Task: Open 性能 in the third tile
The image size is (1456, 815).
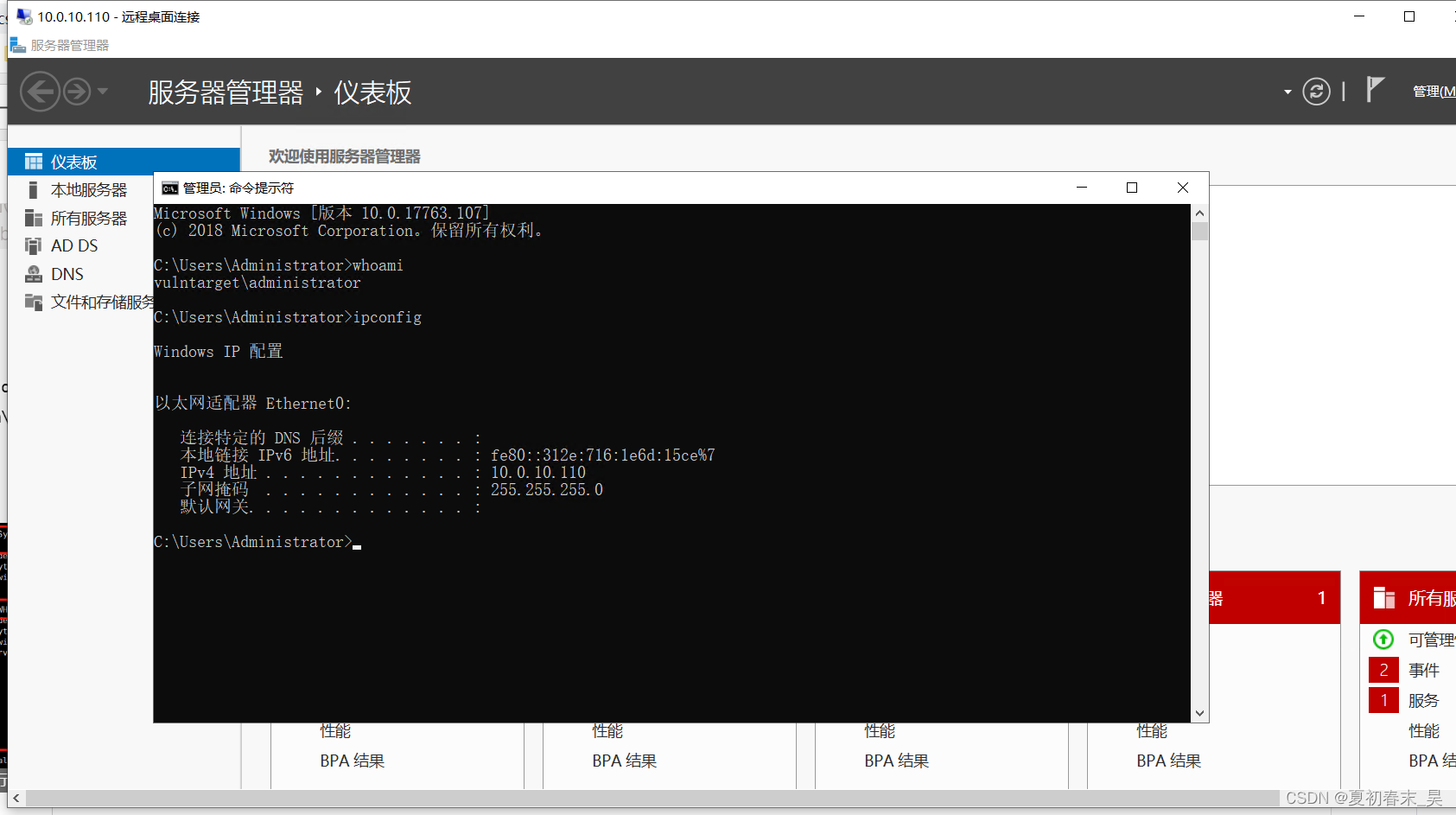Action: 880,731
